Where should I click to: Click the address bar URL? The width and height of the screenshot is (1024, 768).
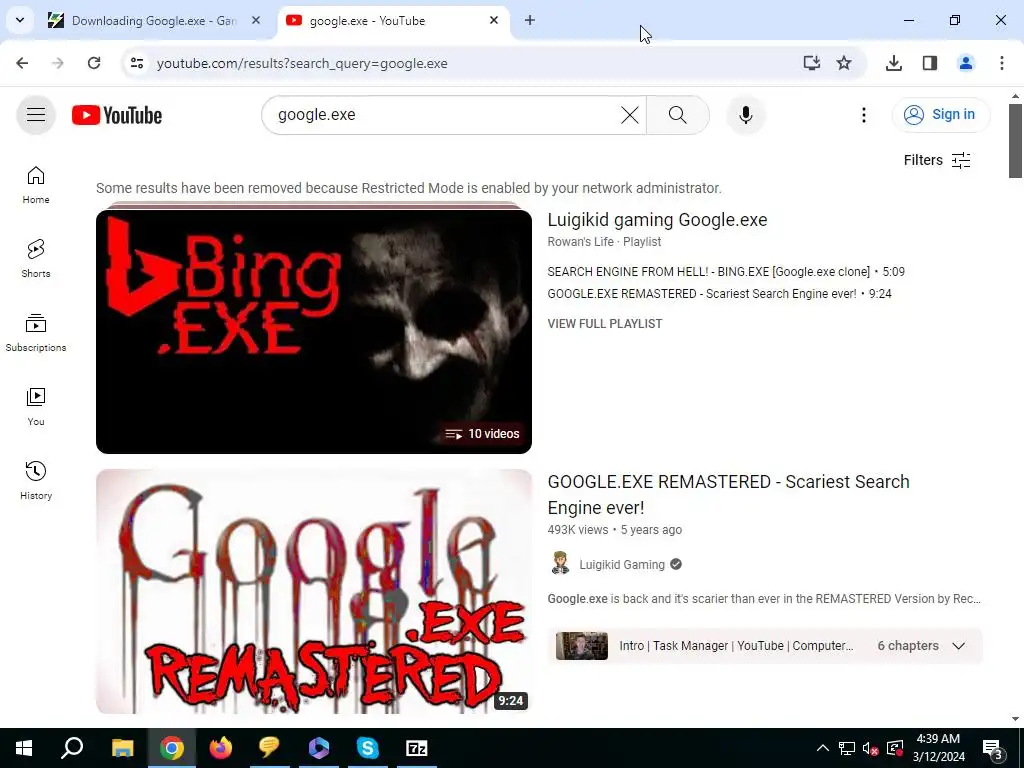point(302,63)
